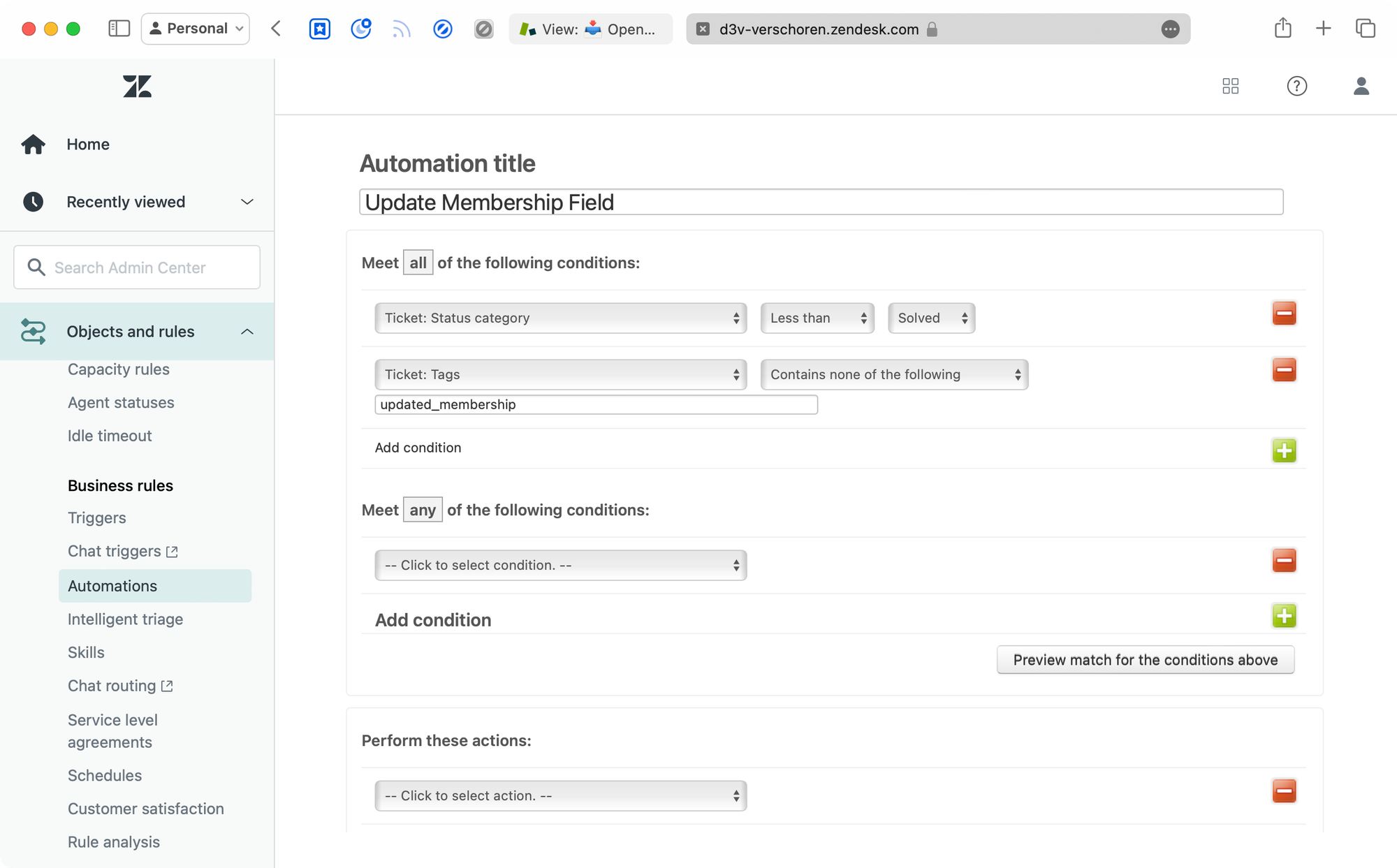Add a condition under 'Meet any'

point(1284,616)
